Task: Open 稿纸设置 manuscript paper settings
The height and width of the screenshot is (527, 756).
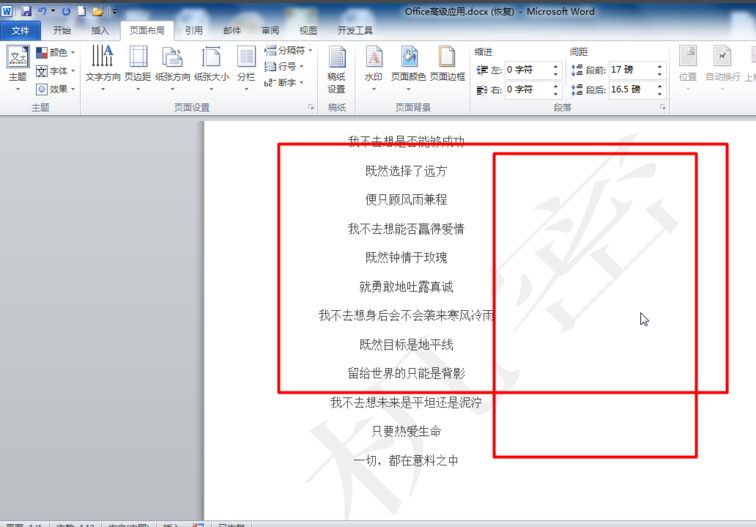Action: coord(337,70)
